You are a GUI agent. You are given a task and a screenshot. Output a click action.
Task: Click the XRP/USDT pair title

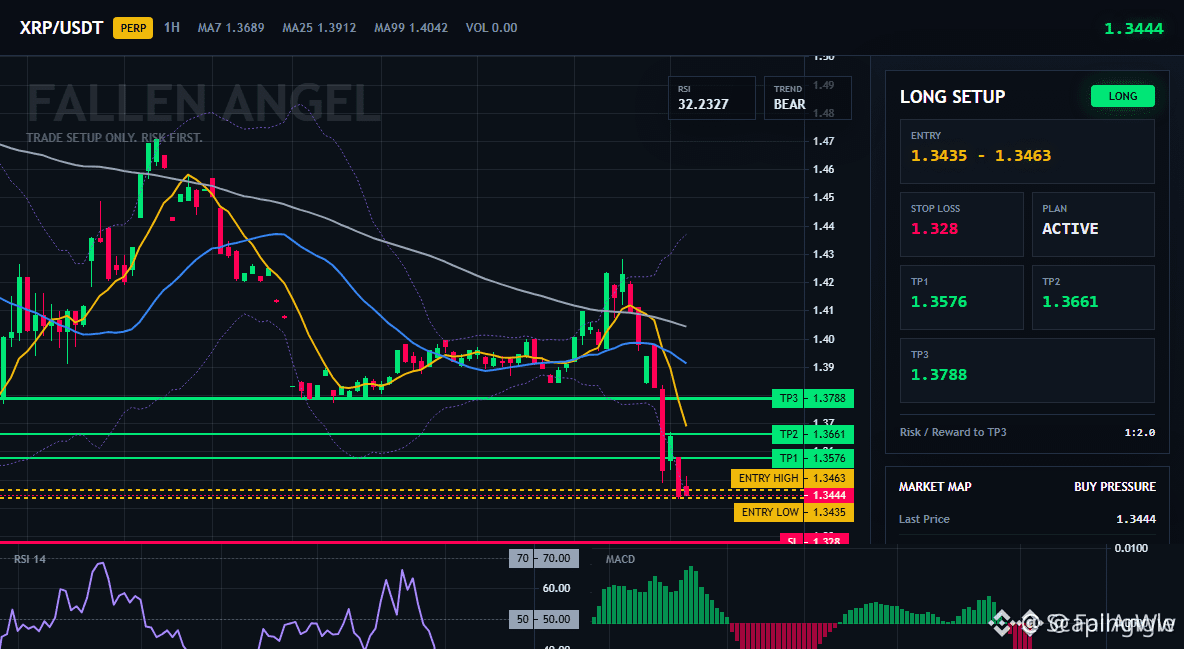(61, 28)
